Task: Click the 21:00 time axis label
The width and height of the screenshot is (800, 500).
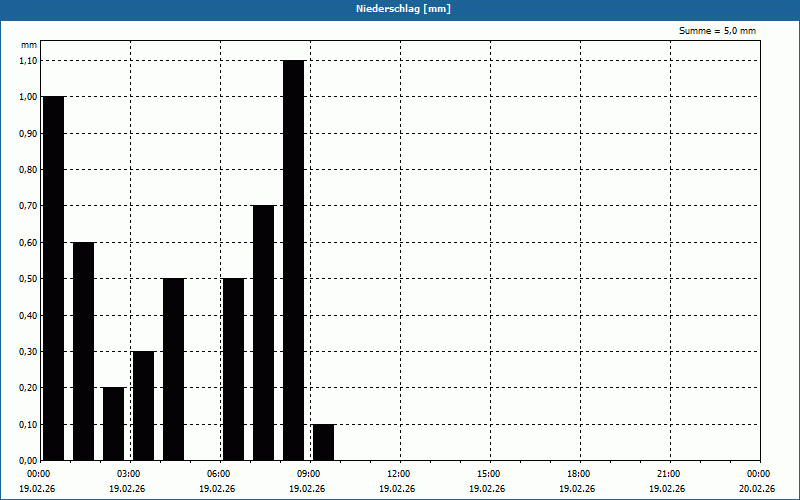Action: pos(668,474)
